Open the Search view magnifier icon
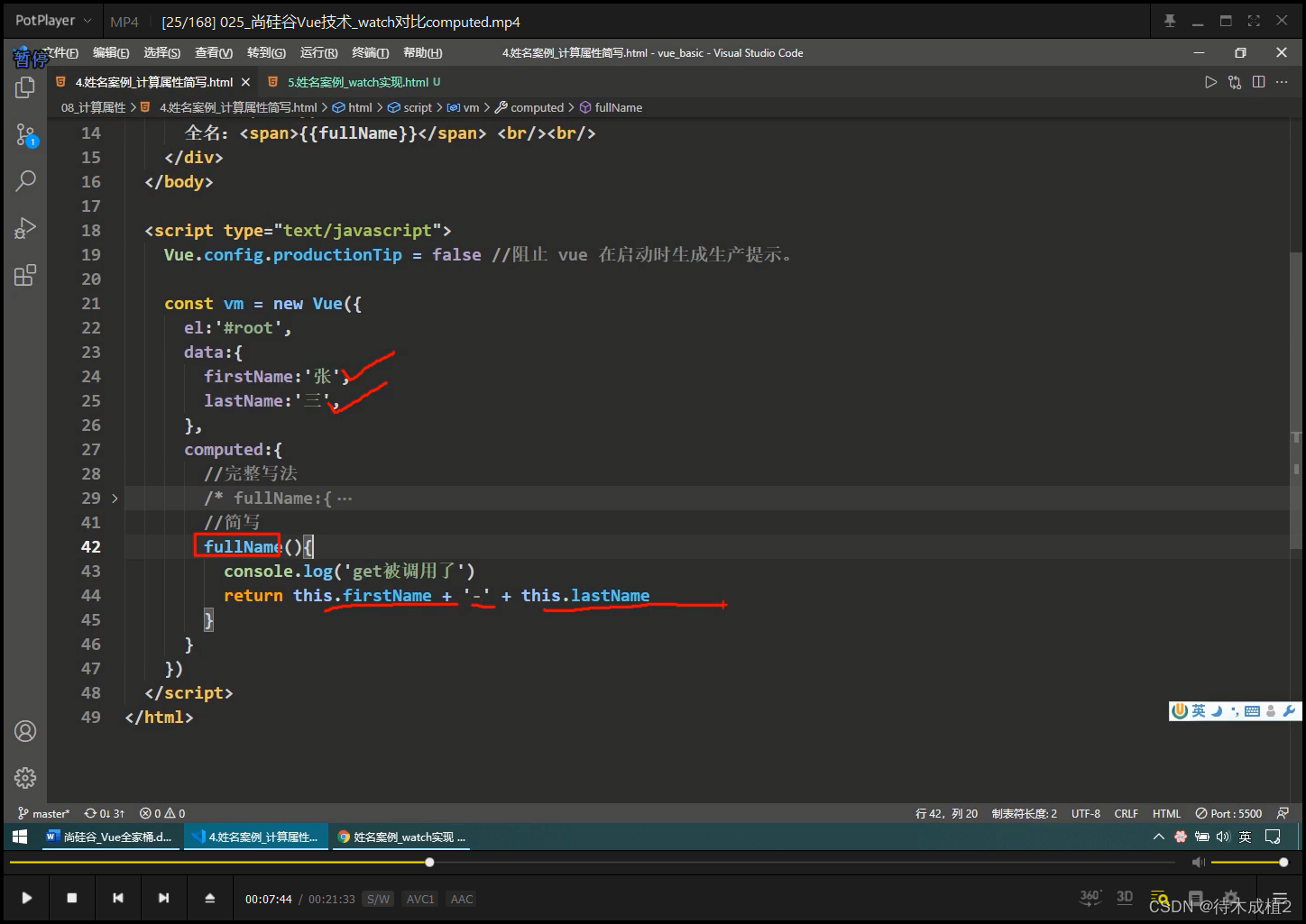Screen dimensions: 1306x924 point(25,181)
